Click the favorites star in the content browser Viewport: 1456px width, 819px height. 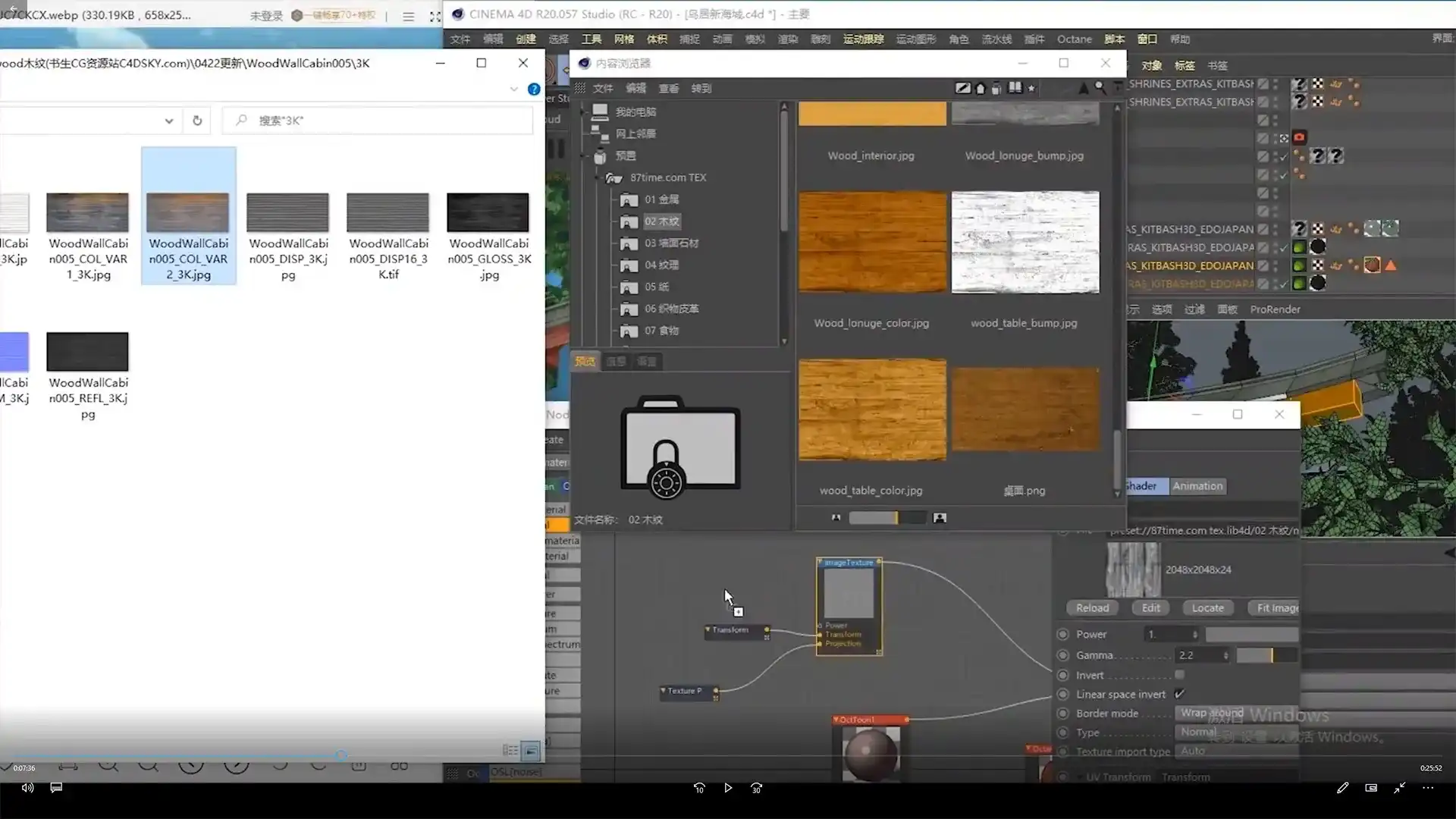(x=1031, y=89)
